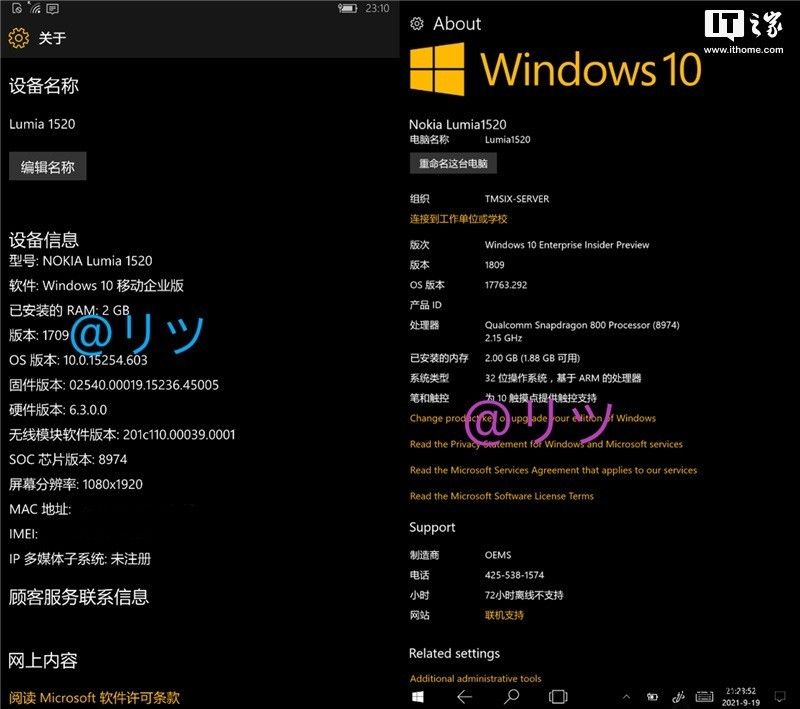Select 72小时离线不支持 hours value
The image size is (800, 709).
524,595
